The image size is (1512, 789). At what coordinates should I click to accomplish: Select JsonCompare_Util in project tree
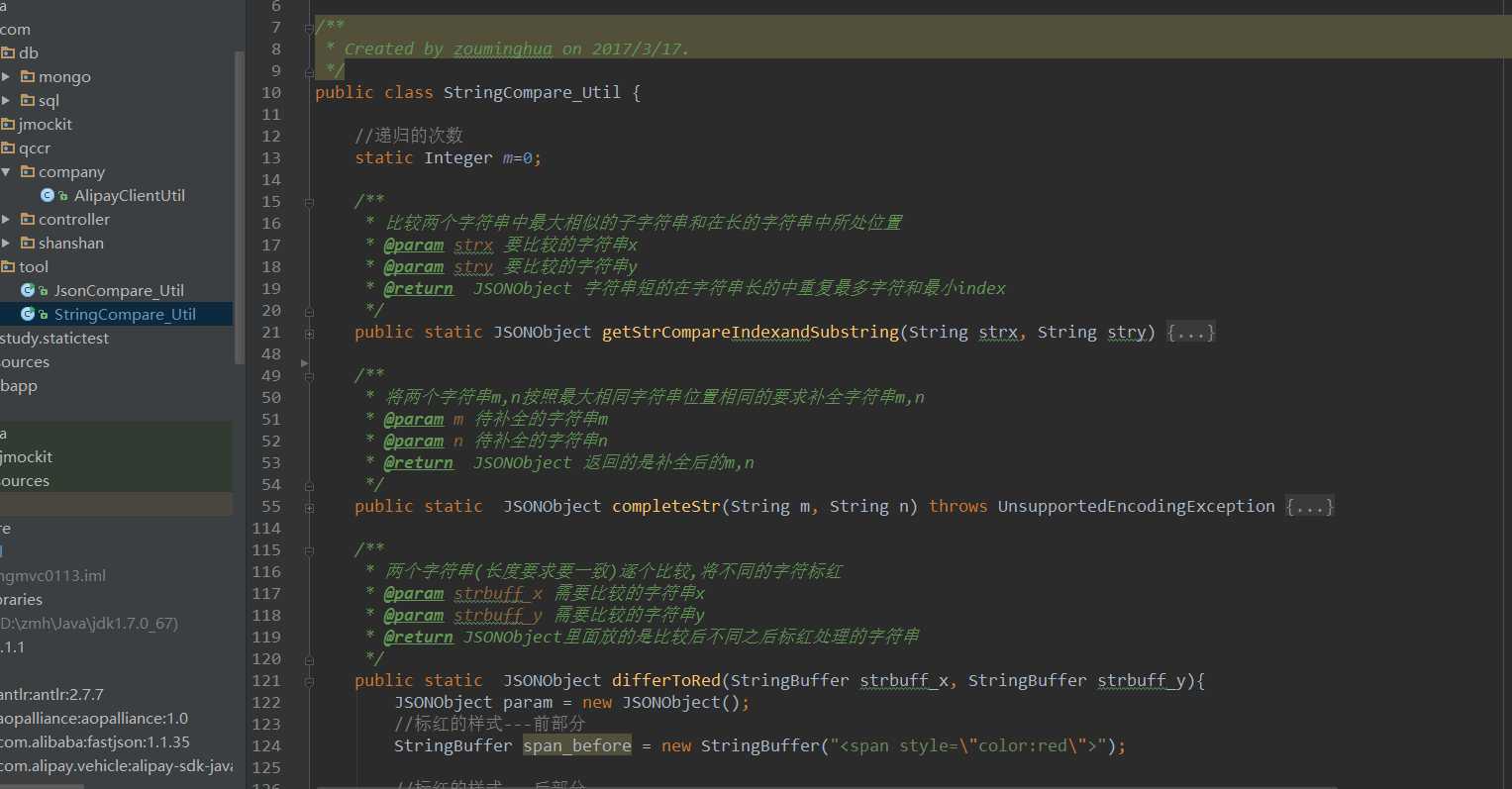(x=119, y=290)
